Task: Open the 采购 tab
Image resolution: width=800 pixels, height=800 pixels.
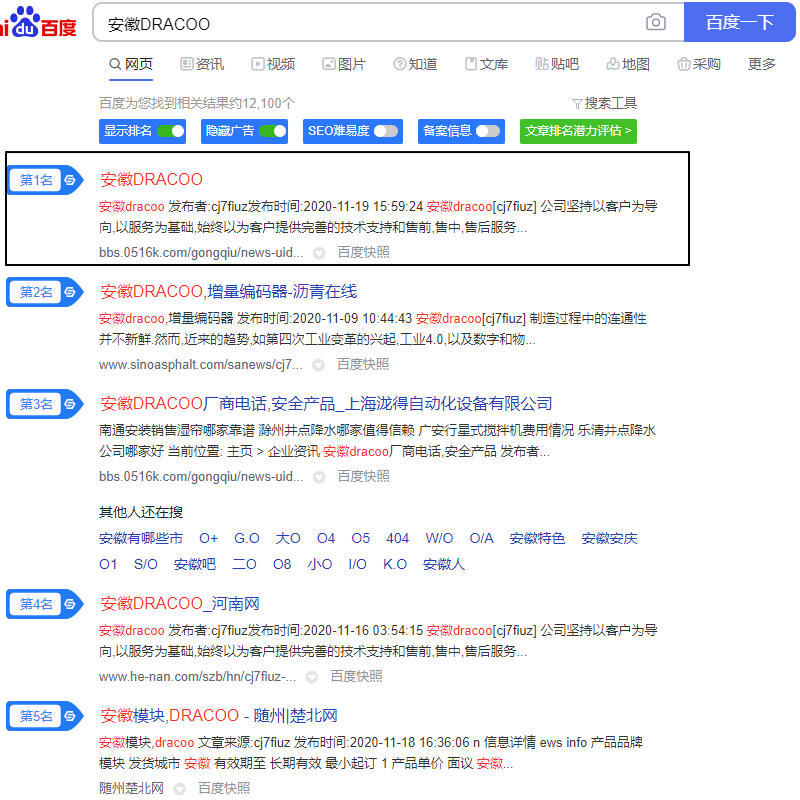Action: pyautogui.click(x=699, y=64)
